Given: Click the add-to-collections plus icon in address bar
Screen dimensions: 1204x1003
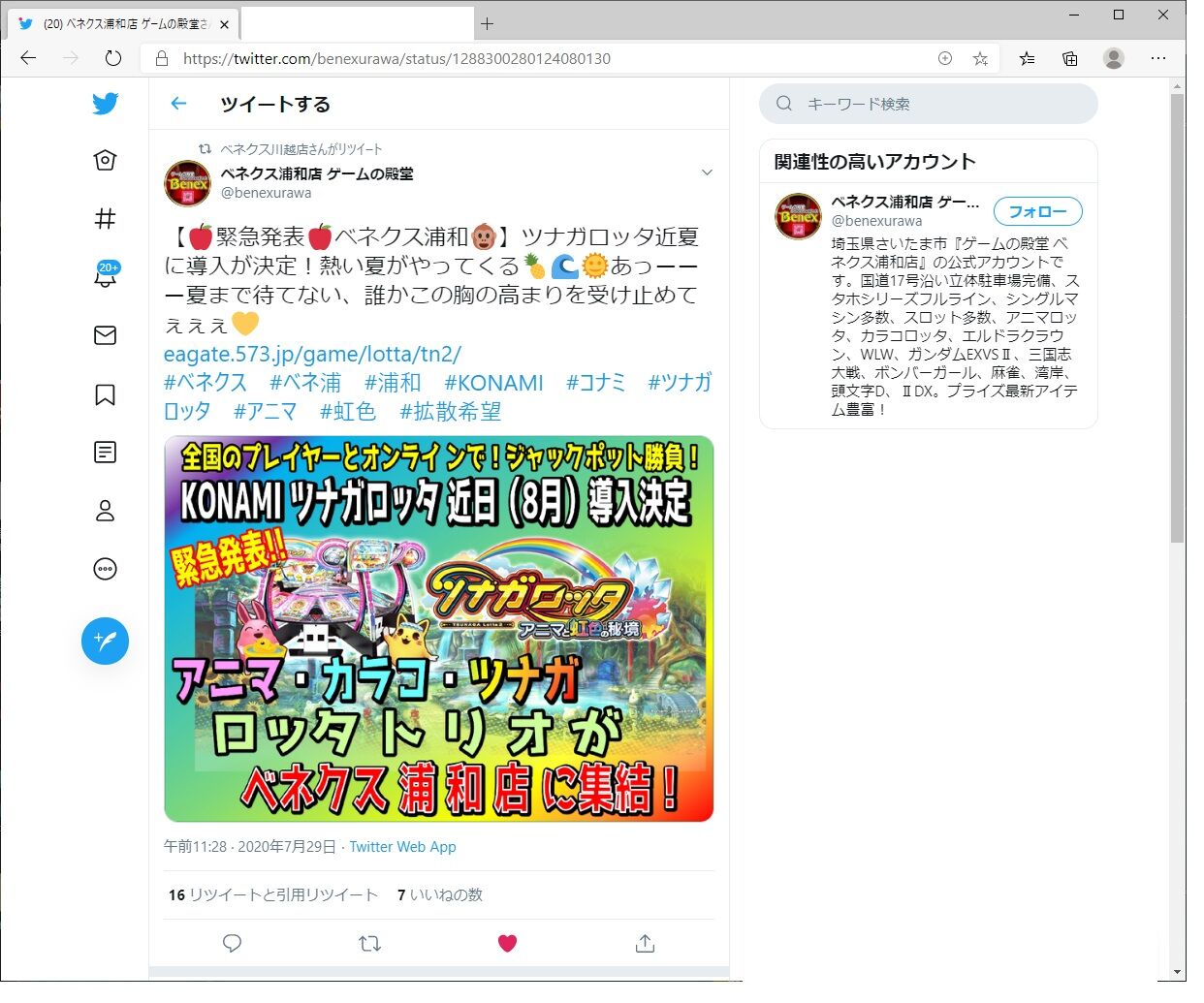Looking at the screenshot, I should tap(945, 58).
